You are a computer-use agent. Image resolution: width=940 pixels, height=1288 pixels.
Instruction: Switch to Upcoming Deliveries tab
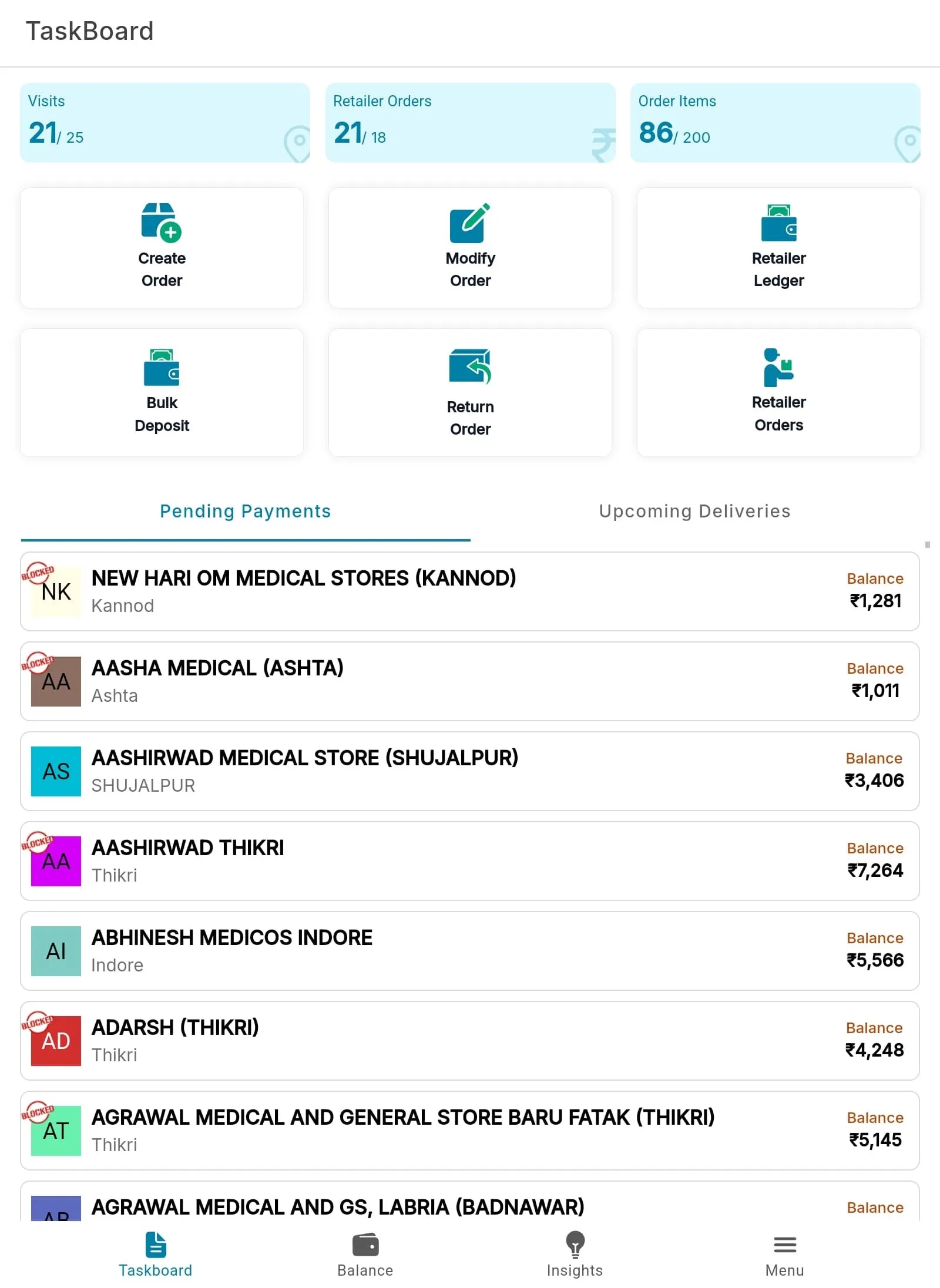coord(694,511)
